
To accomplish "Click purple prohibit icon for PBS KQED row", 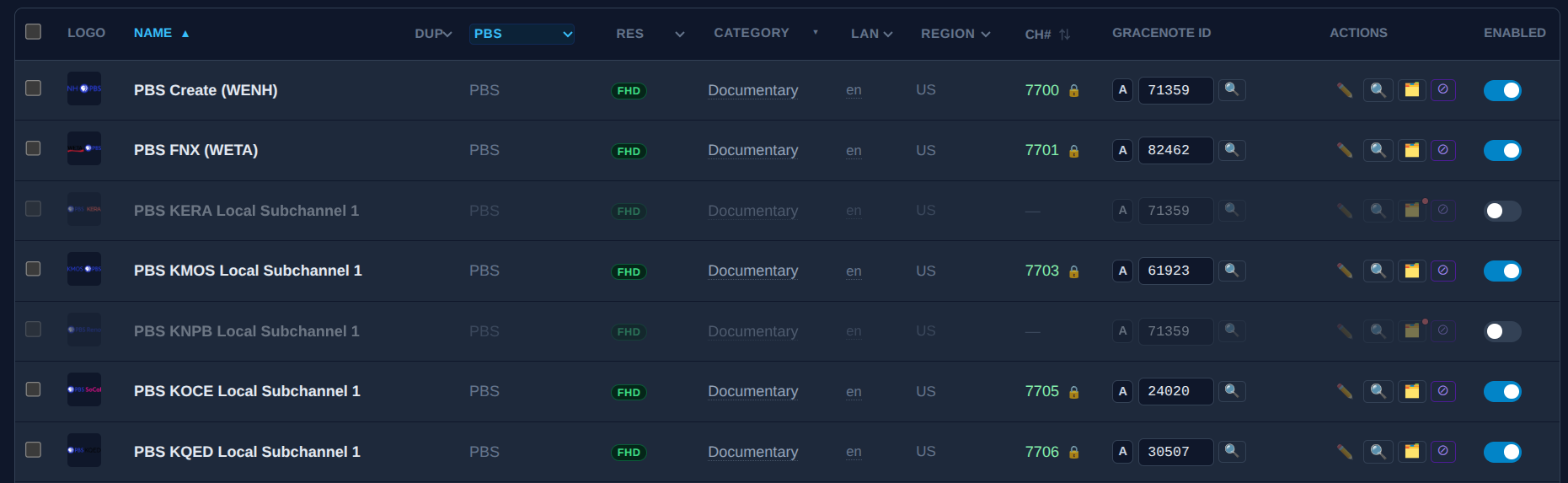I will tap(1443, 451).
